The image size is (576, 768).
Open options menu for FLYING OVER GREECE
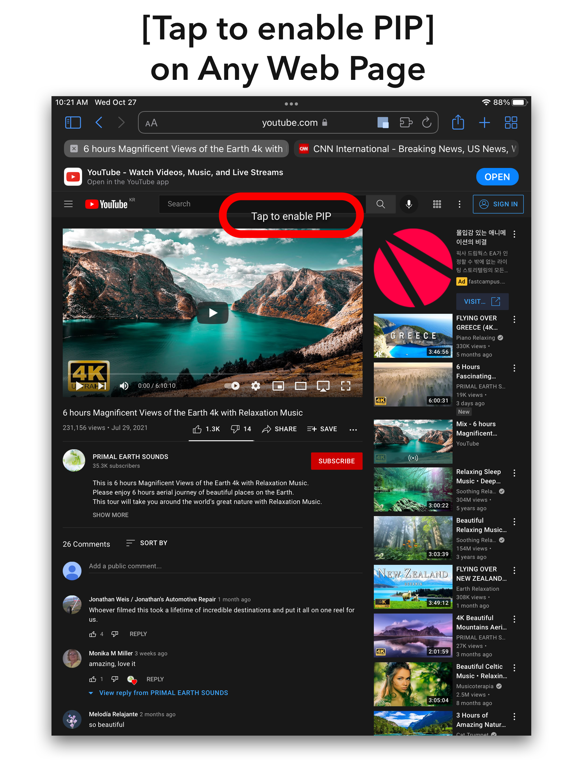(514, 319)
